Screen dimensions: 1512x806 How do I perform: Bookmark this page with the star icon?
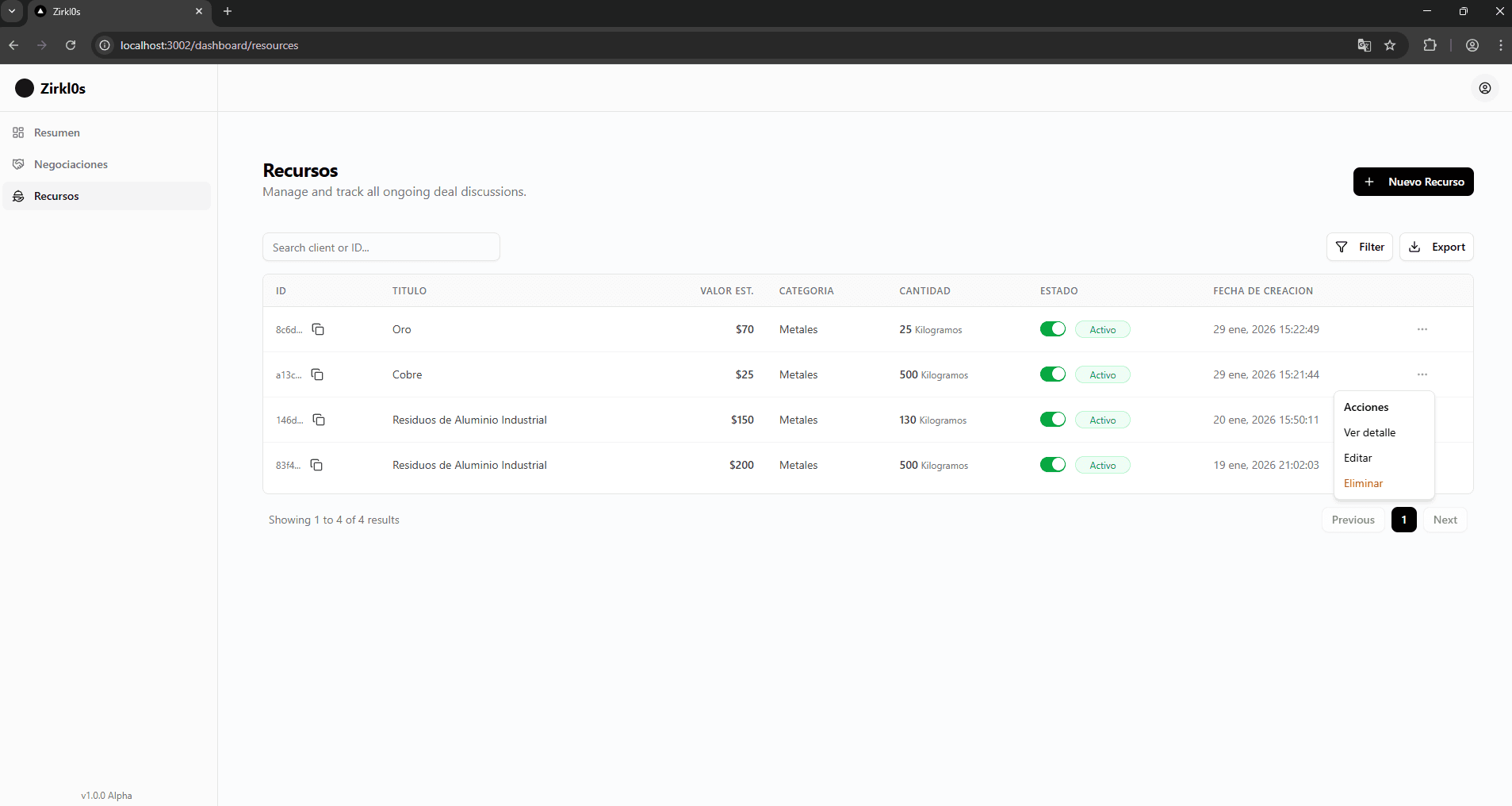(x=1390, y=45)
